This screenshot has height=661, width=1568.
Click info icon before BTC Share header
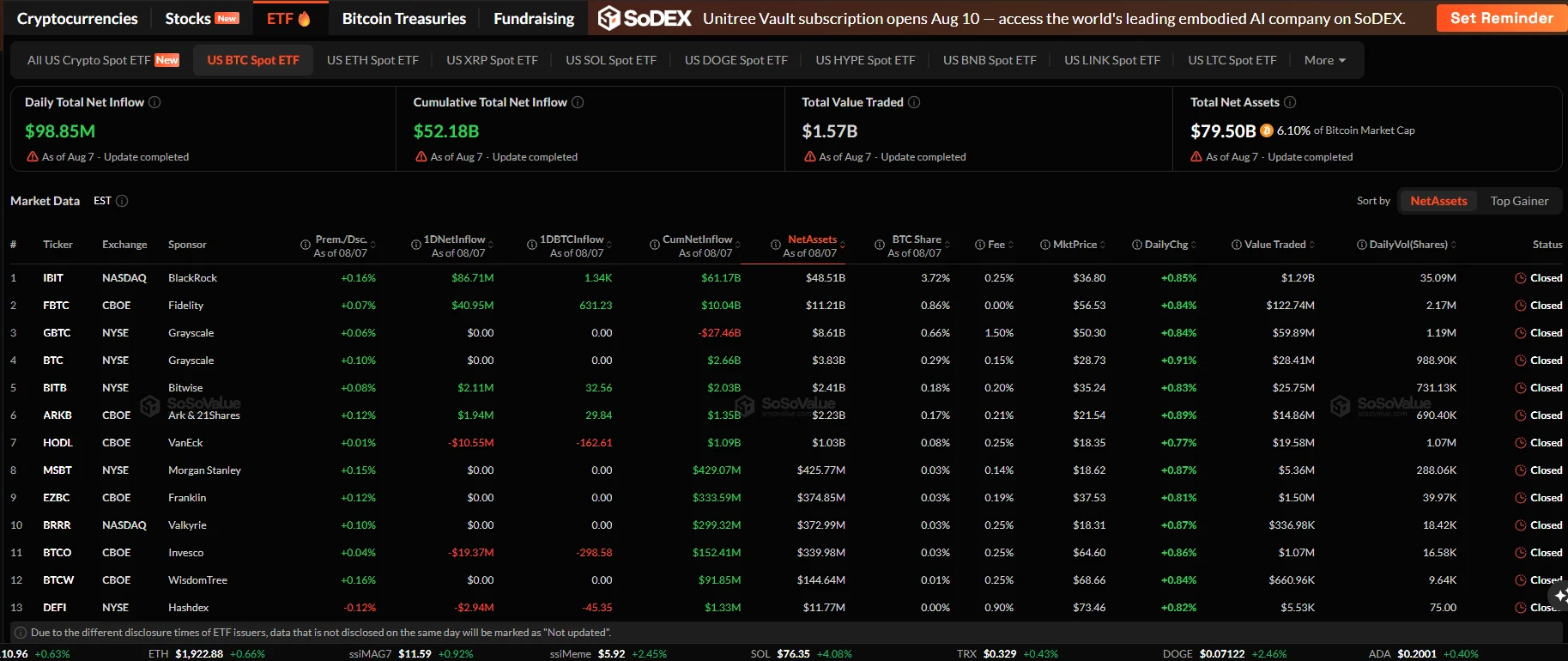pyautogui.click(x=880, y=245)
